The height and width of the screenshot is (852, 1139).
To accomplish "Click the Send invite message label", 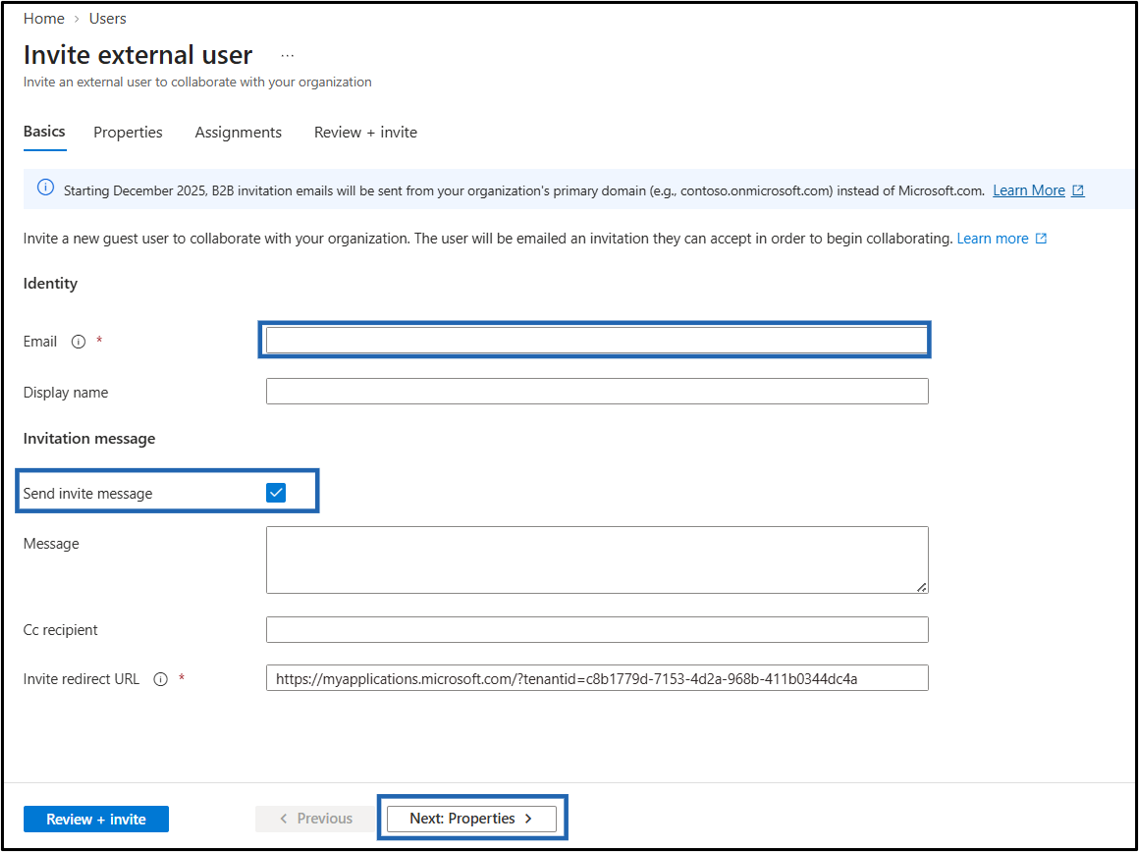I will [x=88, y=494].
